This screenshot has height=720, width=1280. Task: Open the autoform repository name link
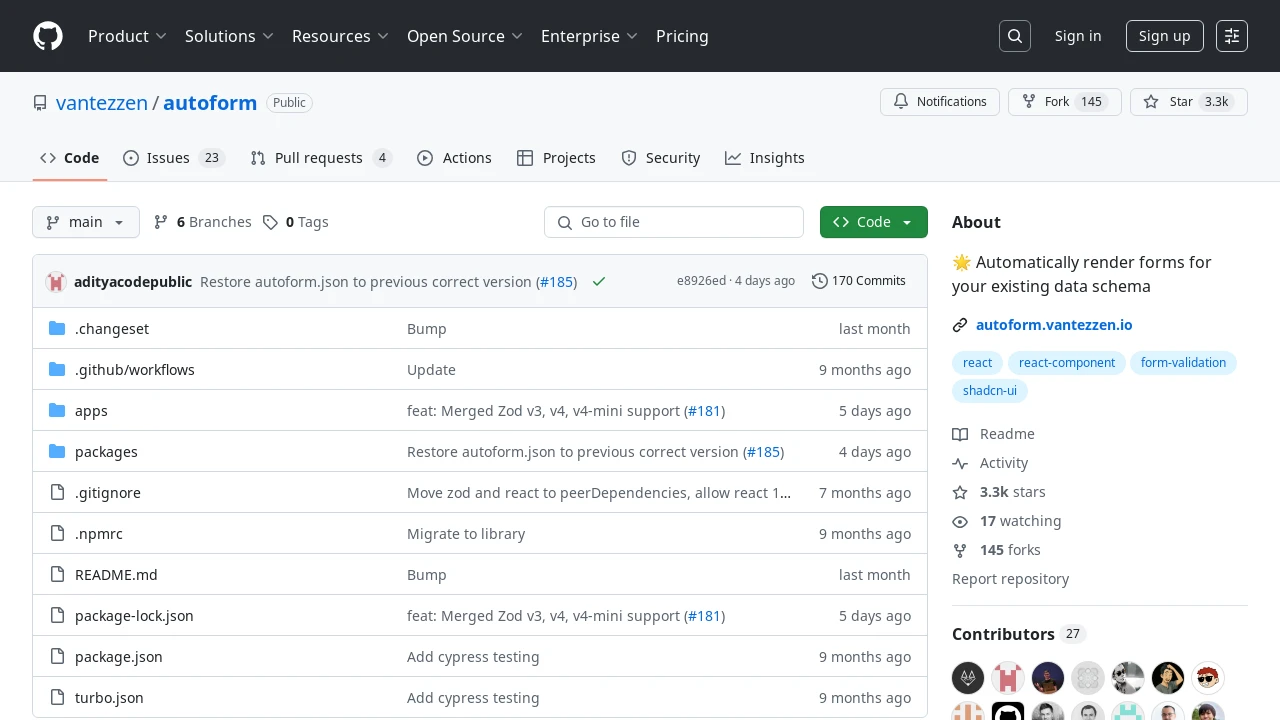[x=210, y=103]
